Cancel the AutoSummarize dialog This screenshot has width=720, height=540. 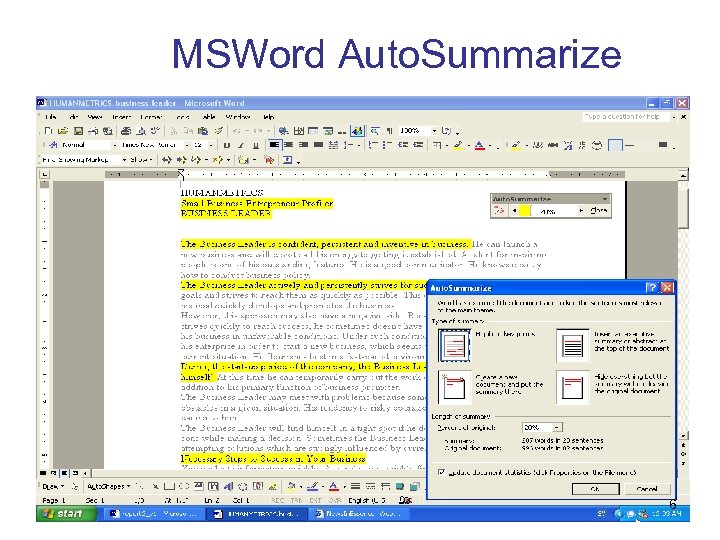[647, 489]
